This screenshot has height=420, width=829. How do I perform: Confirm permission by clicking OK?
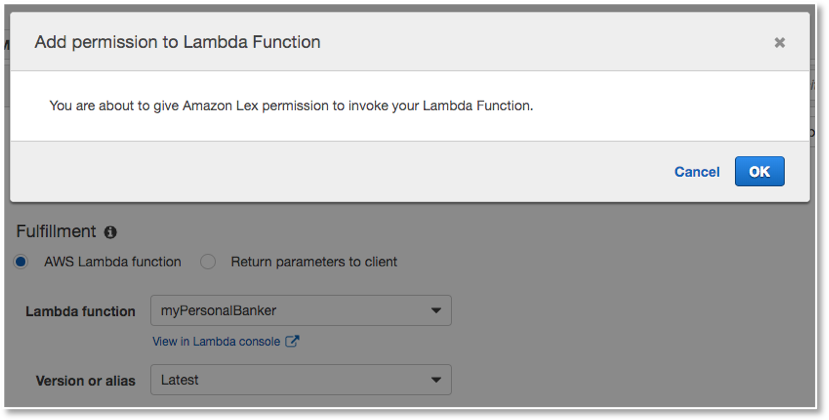click(x=760, y=171)
